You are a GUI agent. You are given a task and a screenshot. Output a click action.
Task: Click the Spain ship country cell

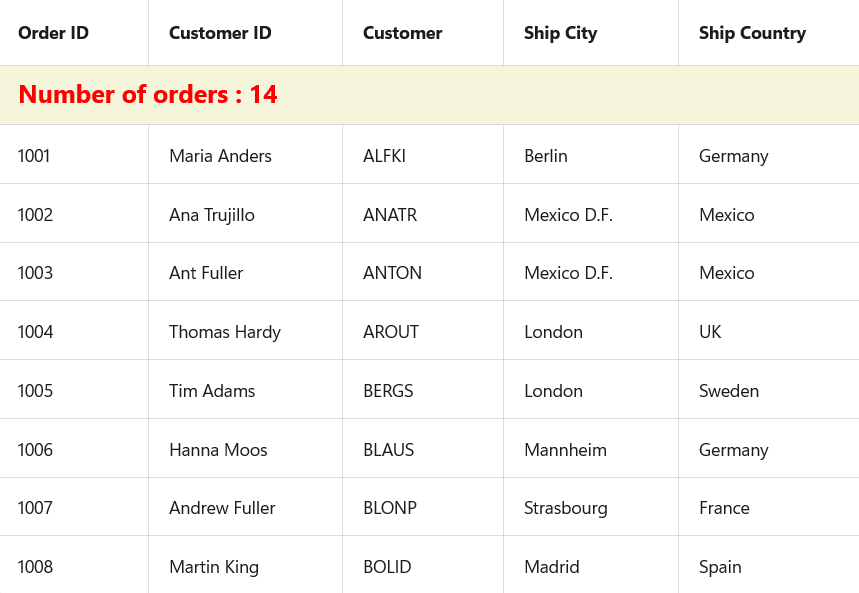click(720, 567)
